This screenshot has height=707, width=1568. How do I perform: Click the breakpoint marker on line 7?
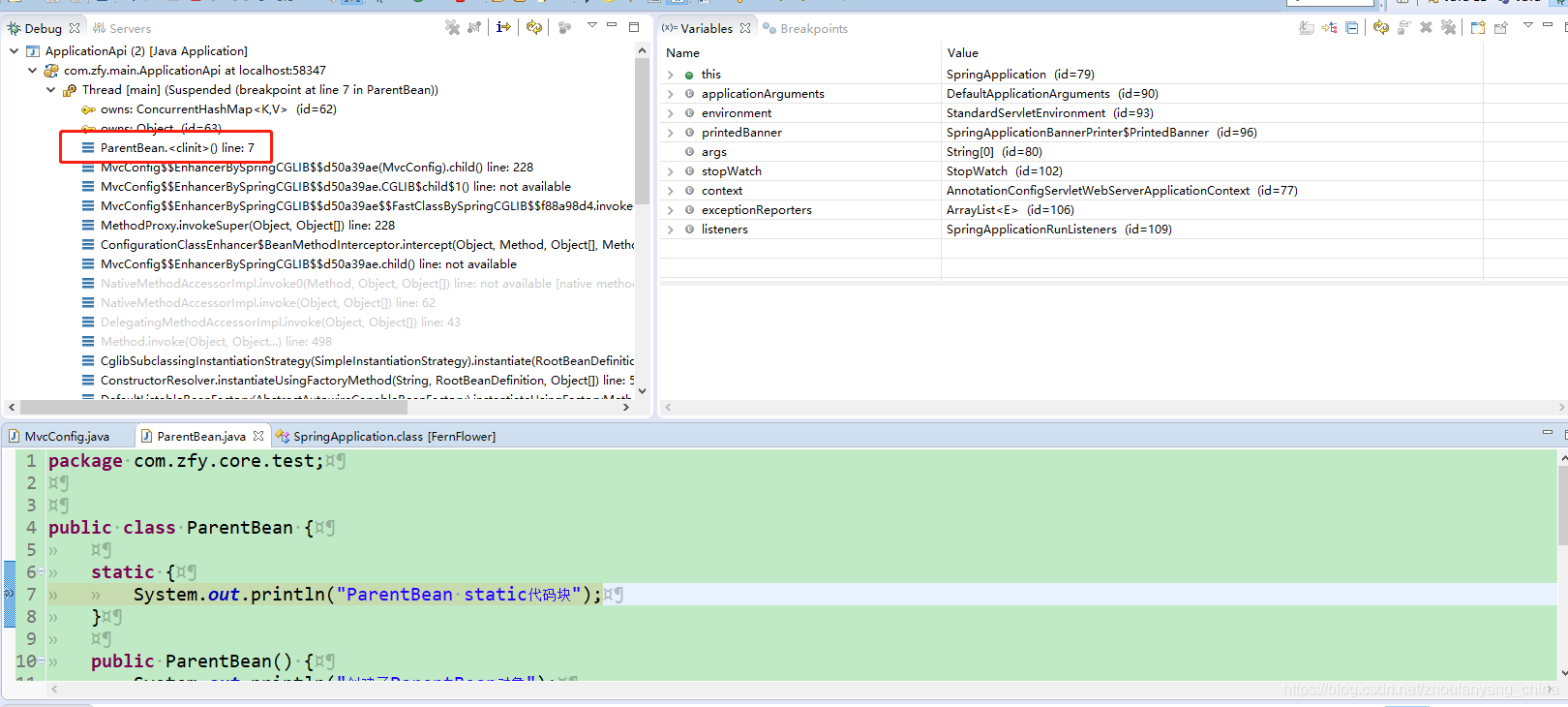[x=9, y=594]
